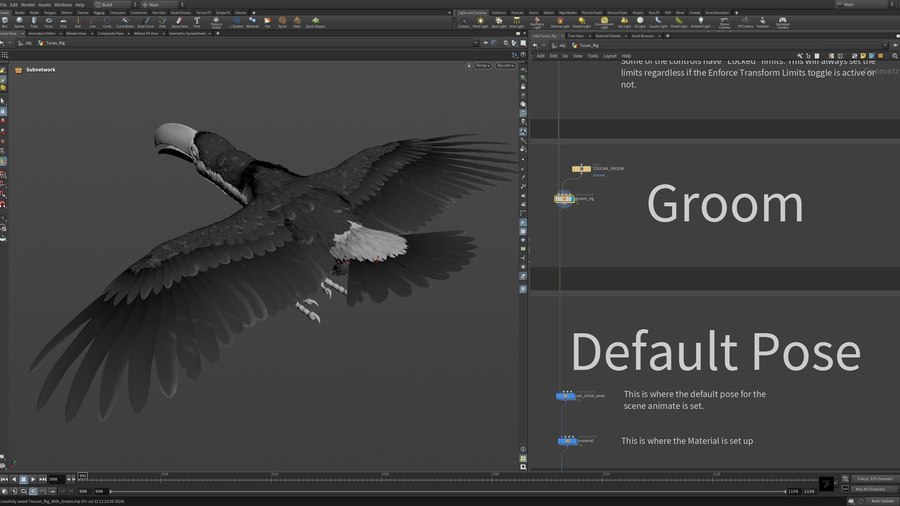Select the material node
Viewport: 900px width, 506px height.
click(567, 441)
